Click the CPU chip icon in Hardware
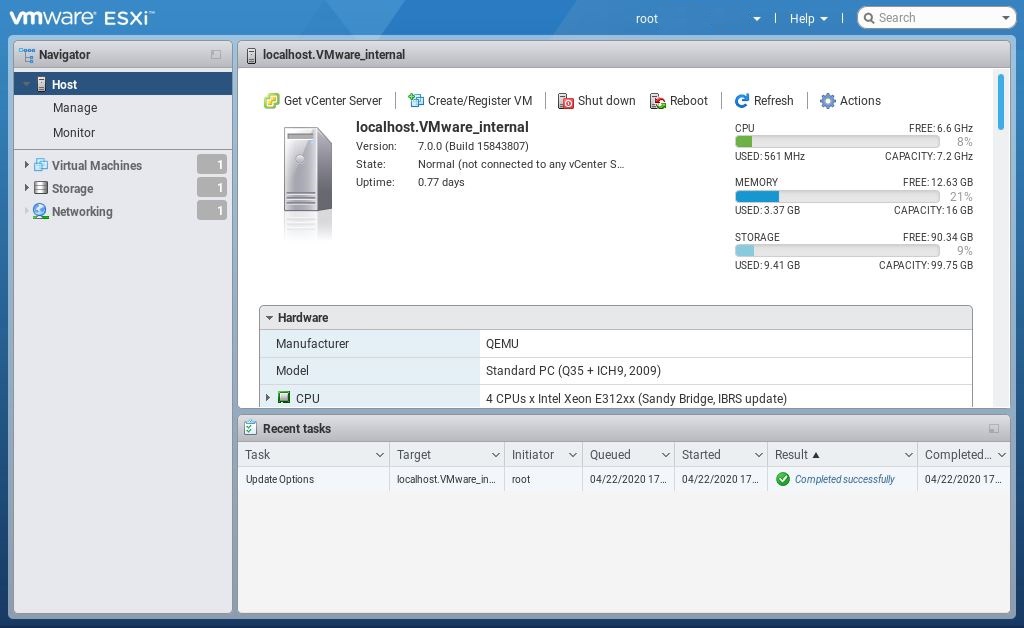The image size is (1024, 628). point(284,398)
